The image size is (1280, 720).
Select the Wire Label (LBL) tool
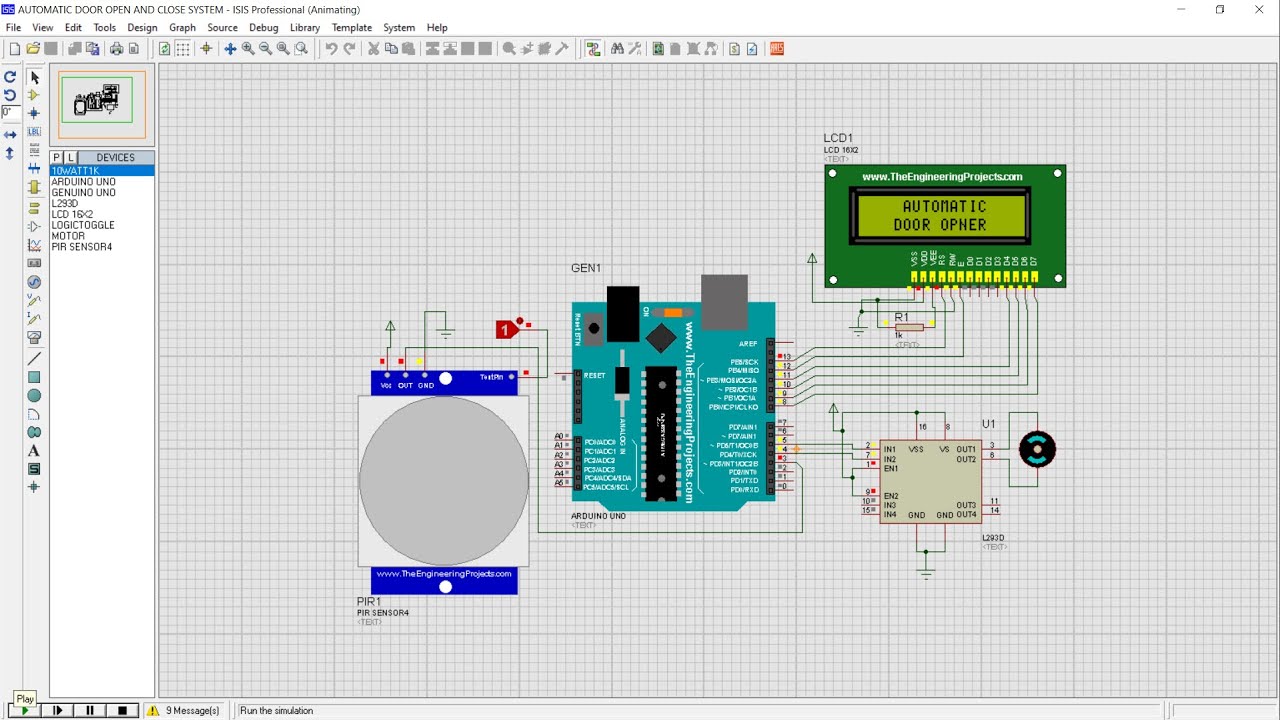pos(34,131)
